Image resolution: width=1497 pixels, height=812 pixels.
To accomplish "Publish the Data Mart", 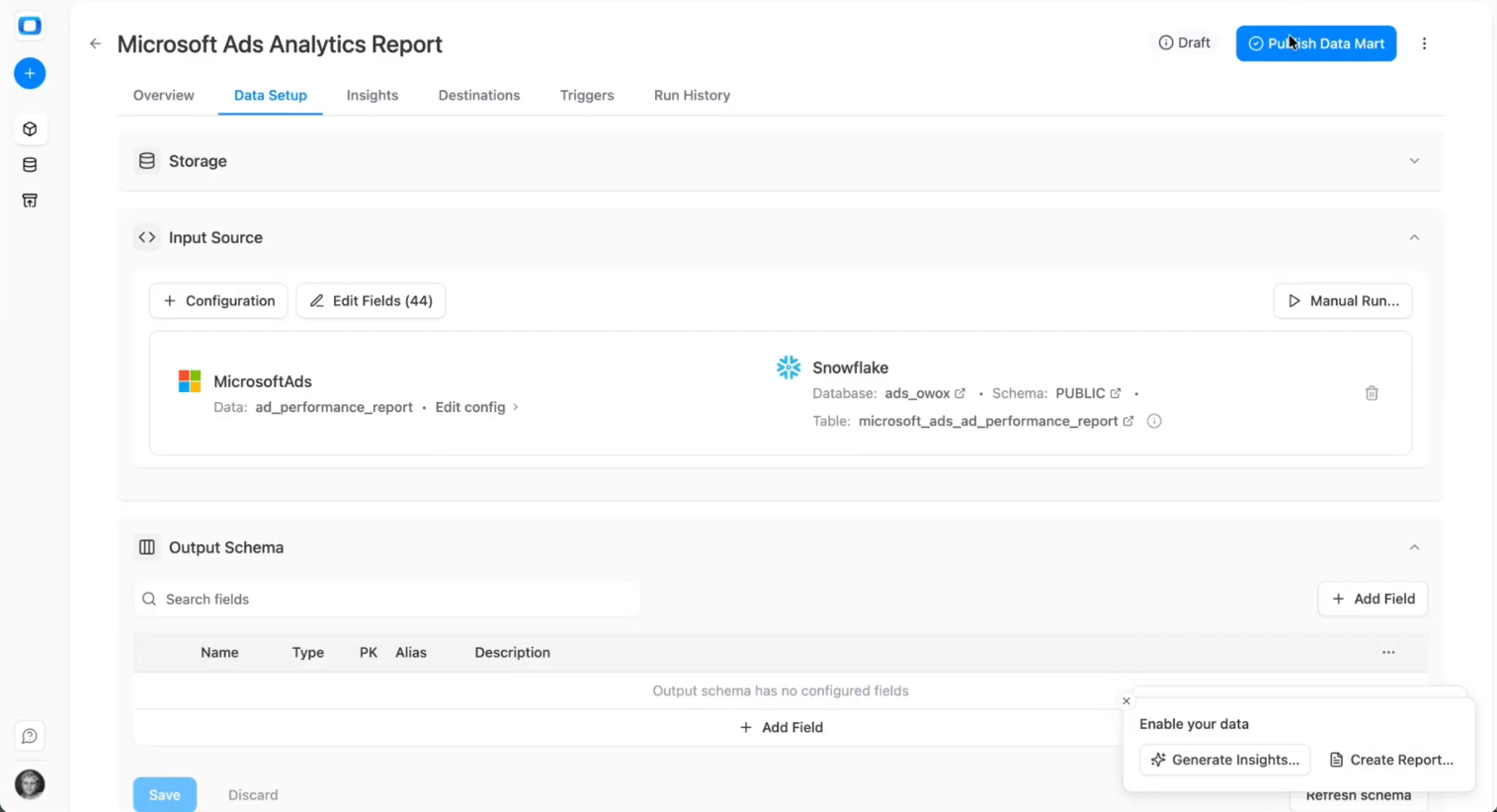I will pyautogui.click(x=1315, y=43).
